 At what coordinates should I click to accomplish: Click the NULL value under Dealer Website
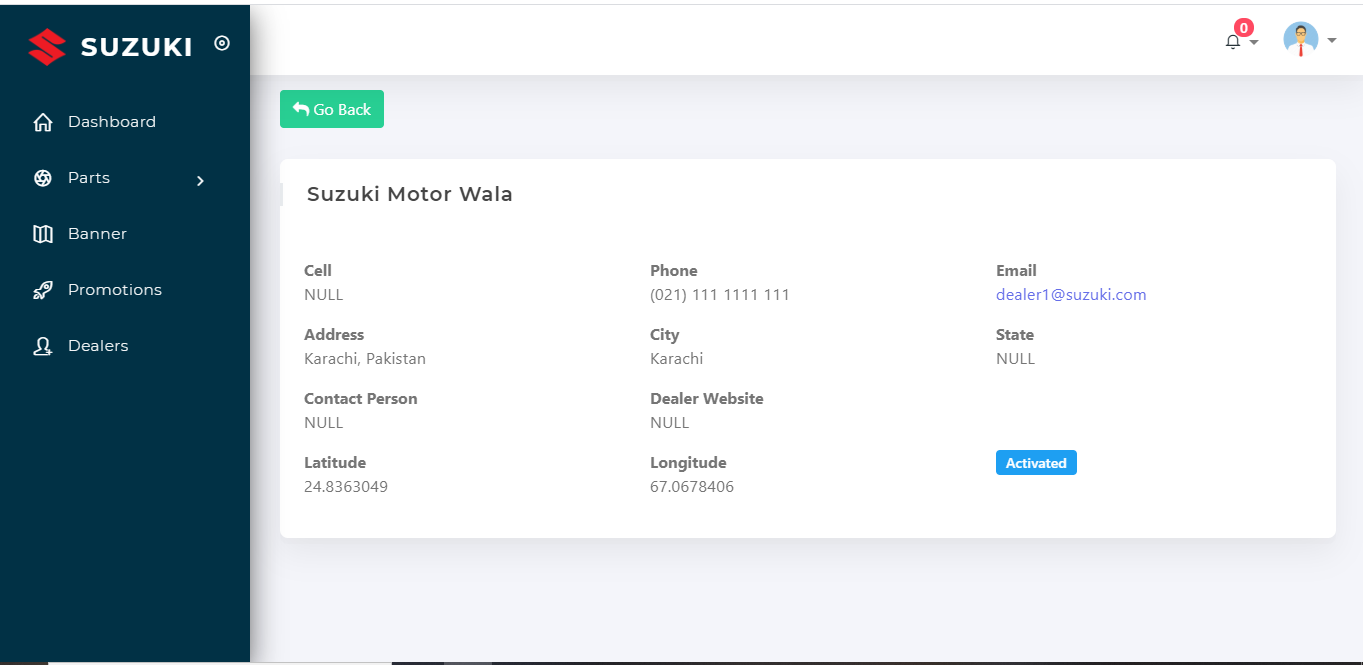[x=670, y=423]
